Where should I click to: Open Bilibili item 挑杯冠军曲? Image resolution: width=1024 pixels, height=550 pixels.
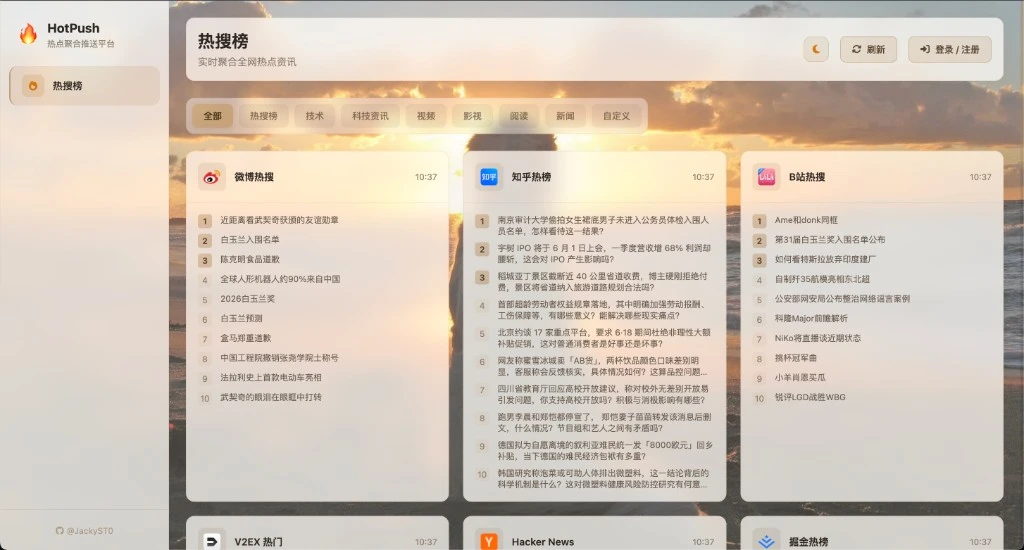tap(795, 358)
